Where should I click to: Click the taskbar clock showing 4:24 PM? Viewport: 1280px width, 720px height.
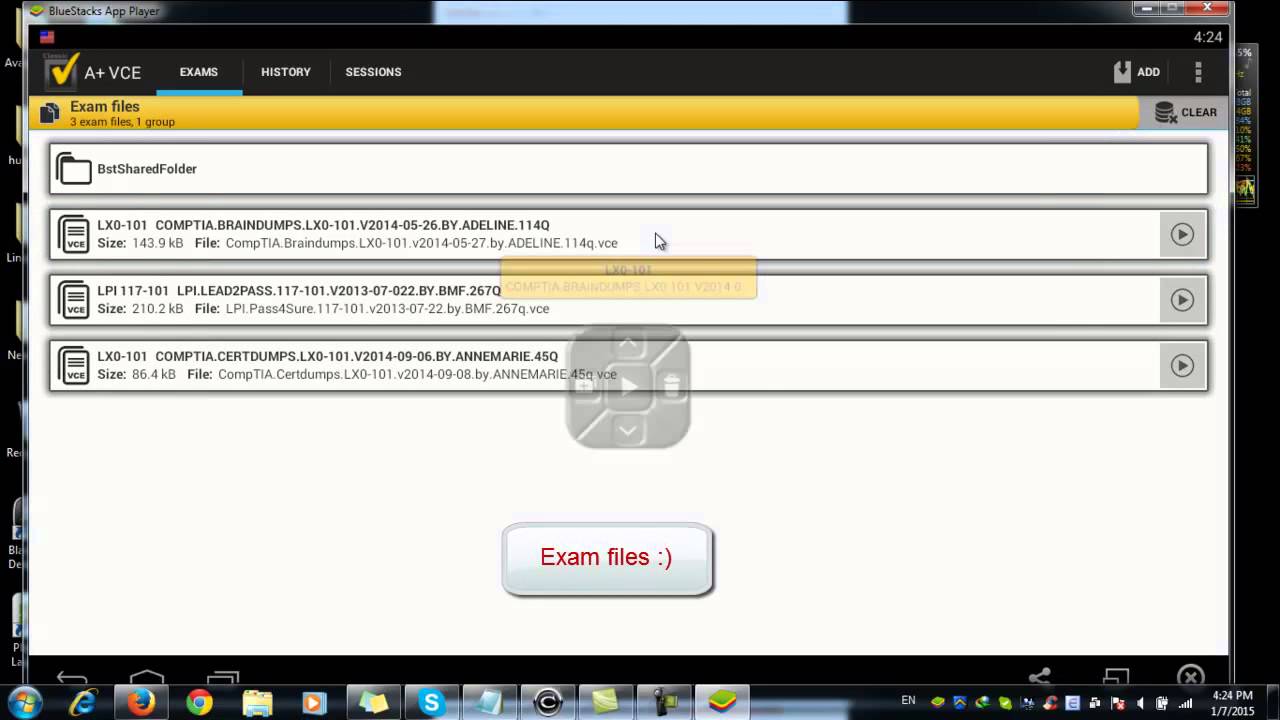point(1232,703)
